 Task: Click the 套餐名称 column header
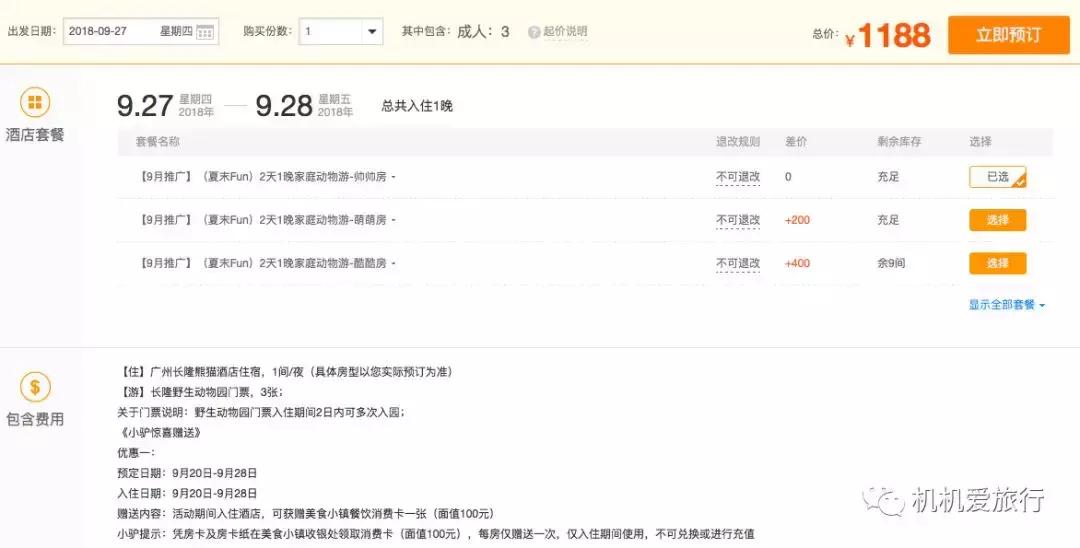pyautogui.click(x=158, y=142)
